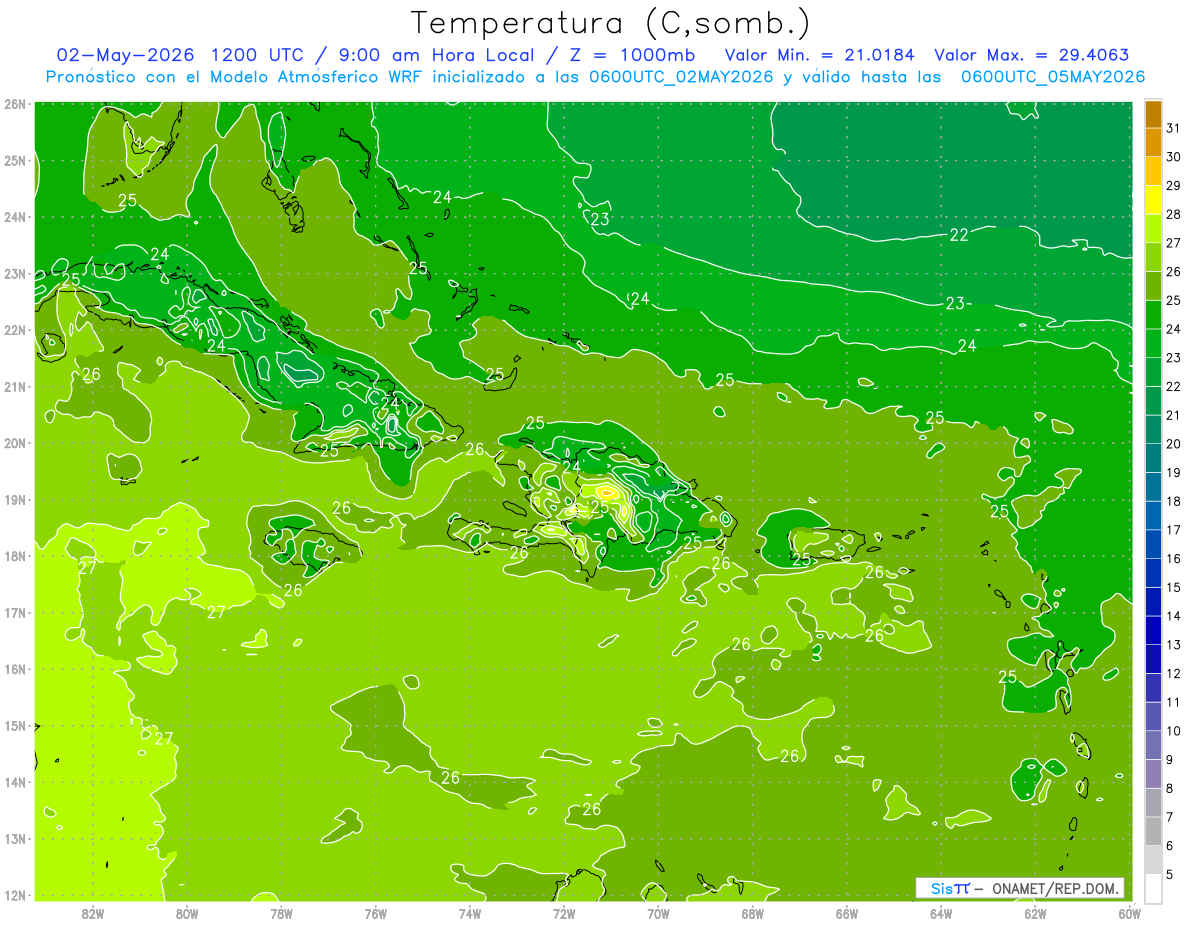Click the 60W longitude axis label
Viewport: 1200px width, 927px height.
coord(1129,912)
